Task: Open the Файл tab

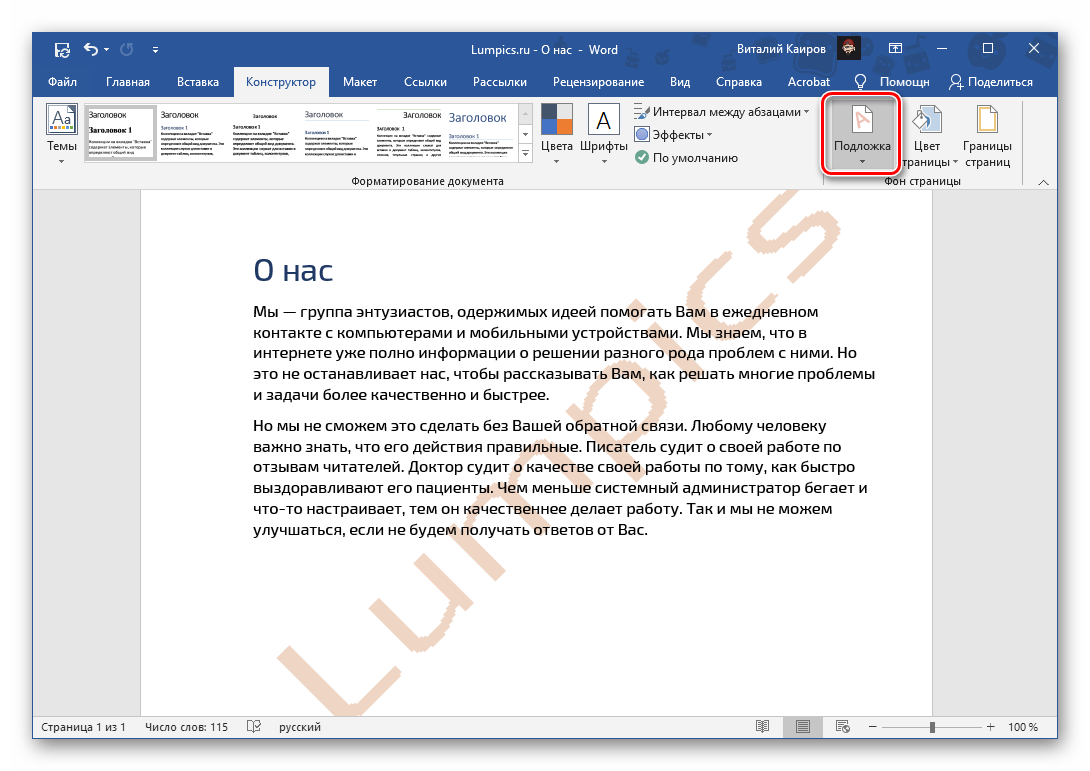Action: [x=62, y=82]
